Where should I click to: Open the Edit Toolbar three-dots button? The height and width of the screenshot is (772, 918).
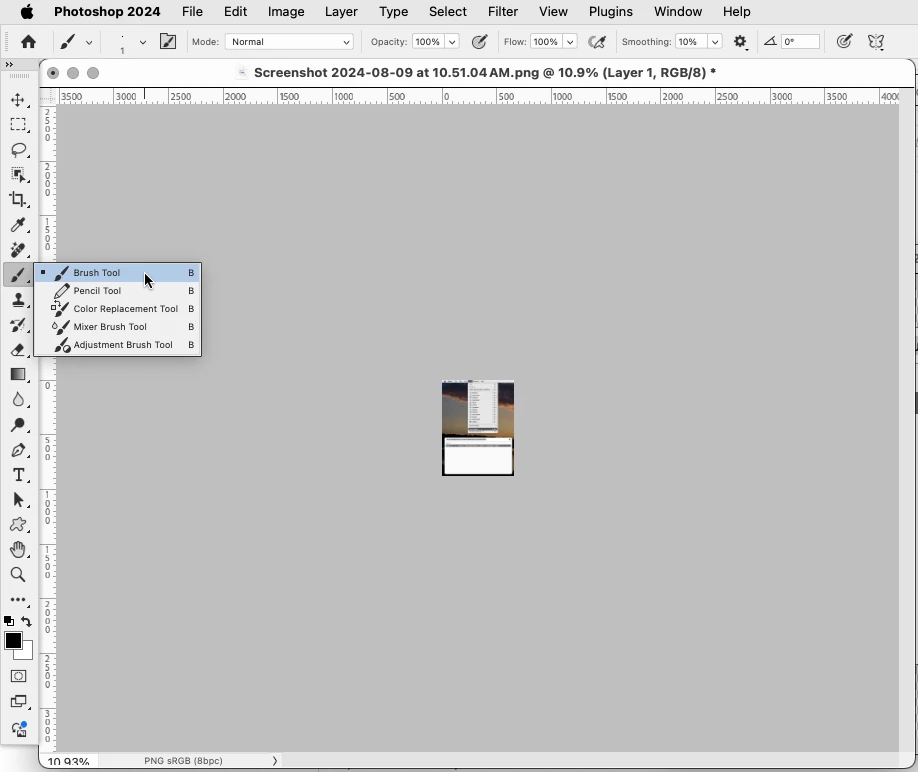[18, 599]
